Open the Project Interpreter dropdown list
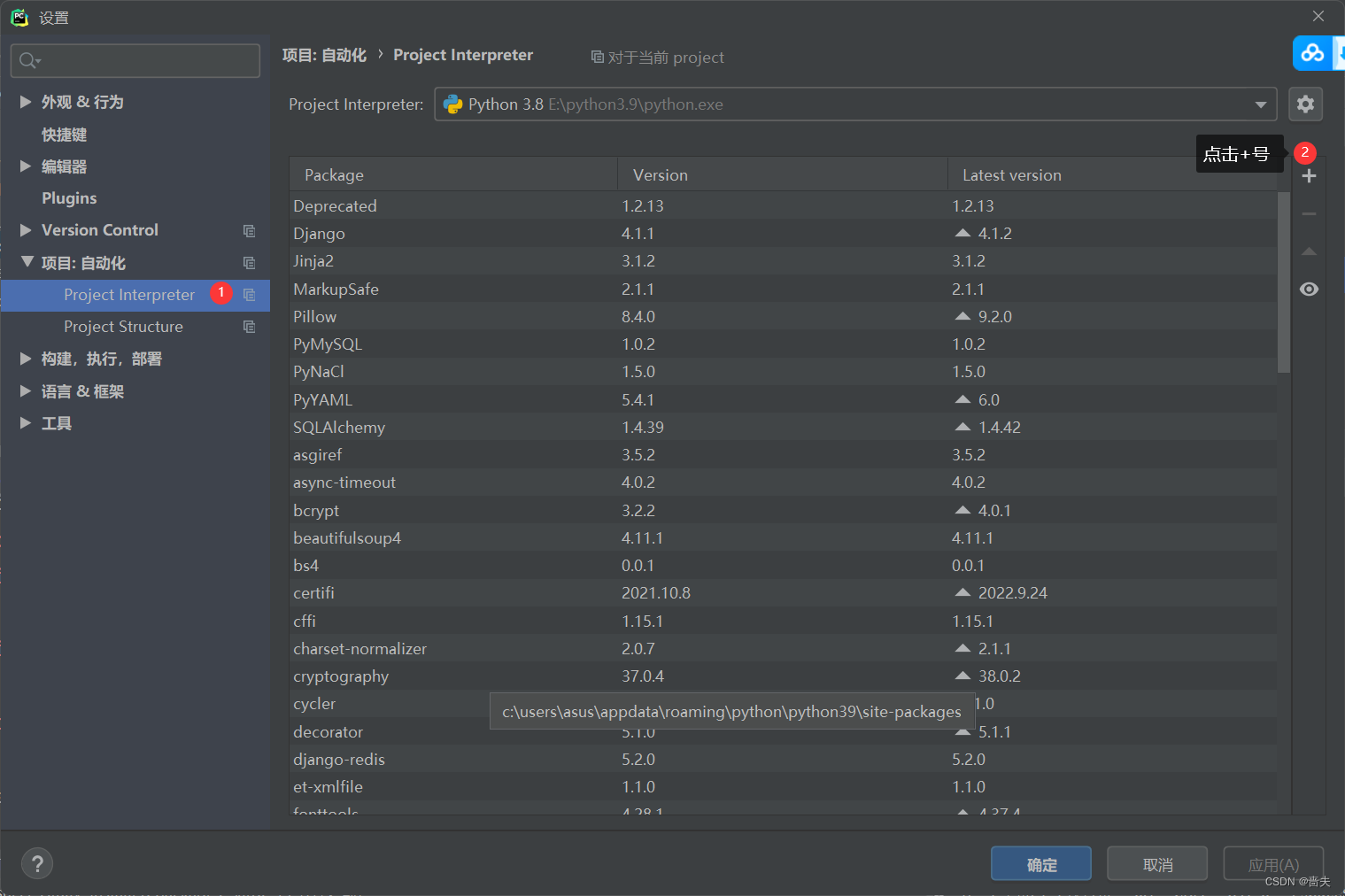 click(1261, 104)
